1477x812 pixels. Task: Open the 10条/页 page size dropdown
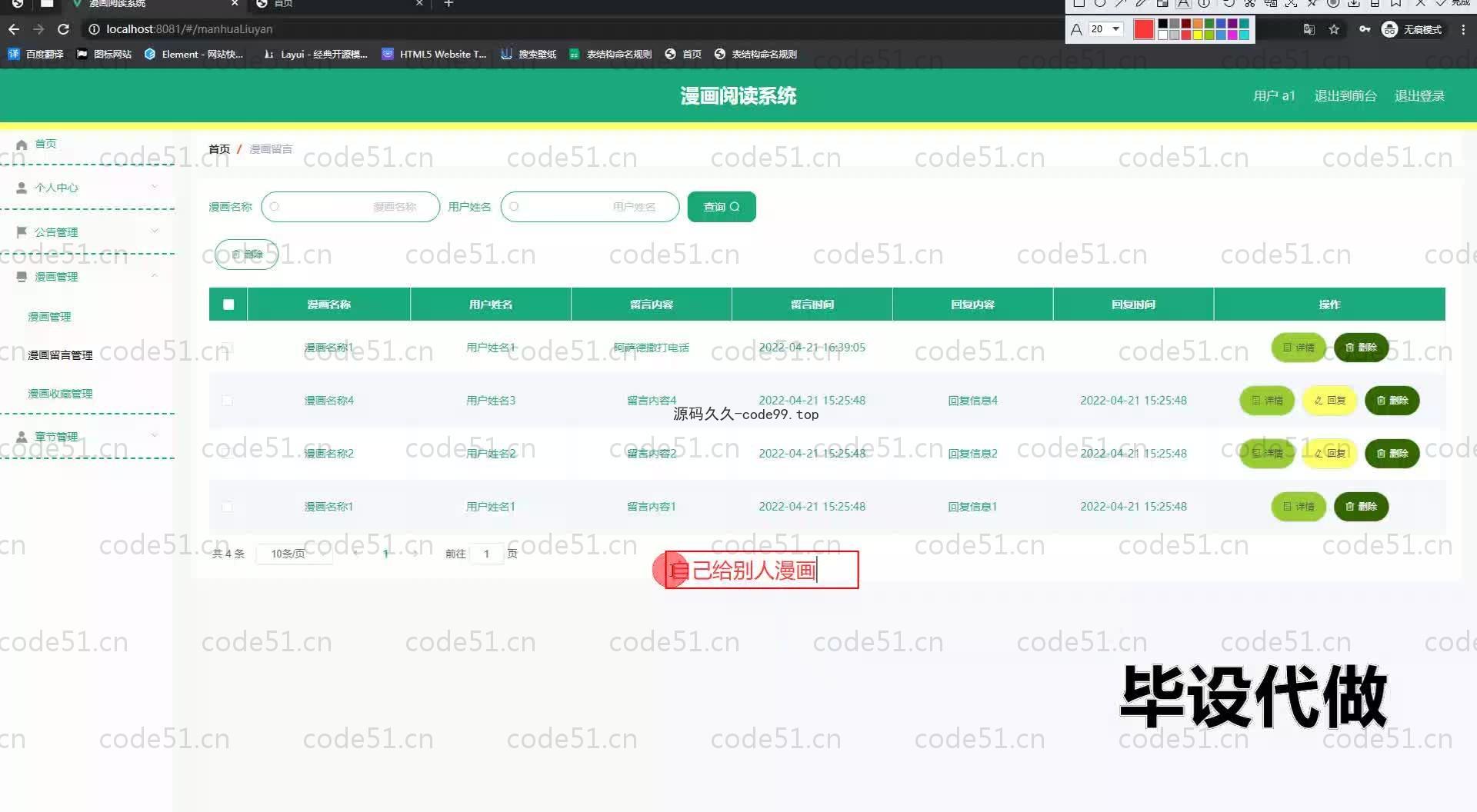295,554
